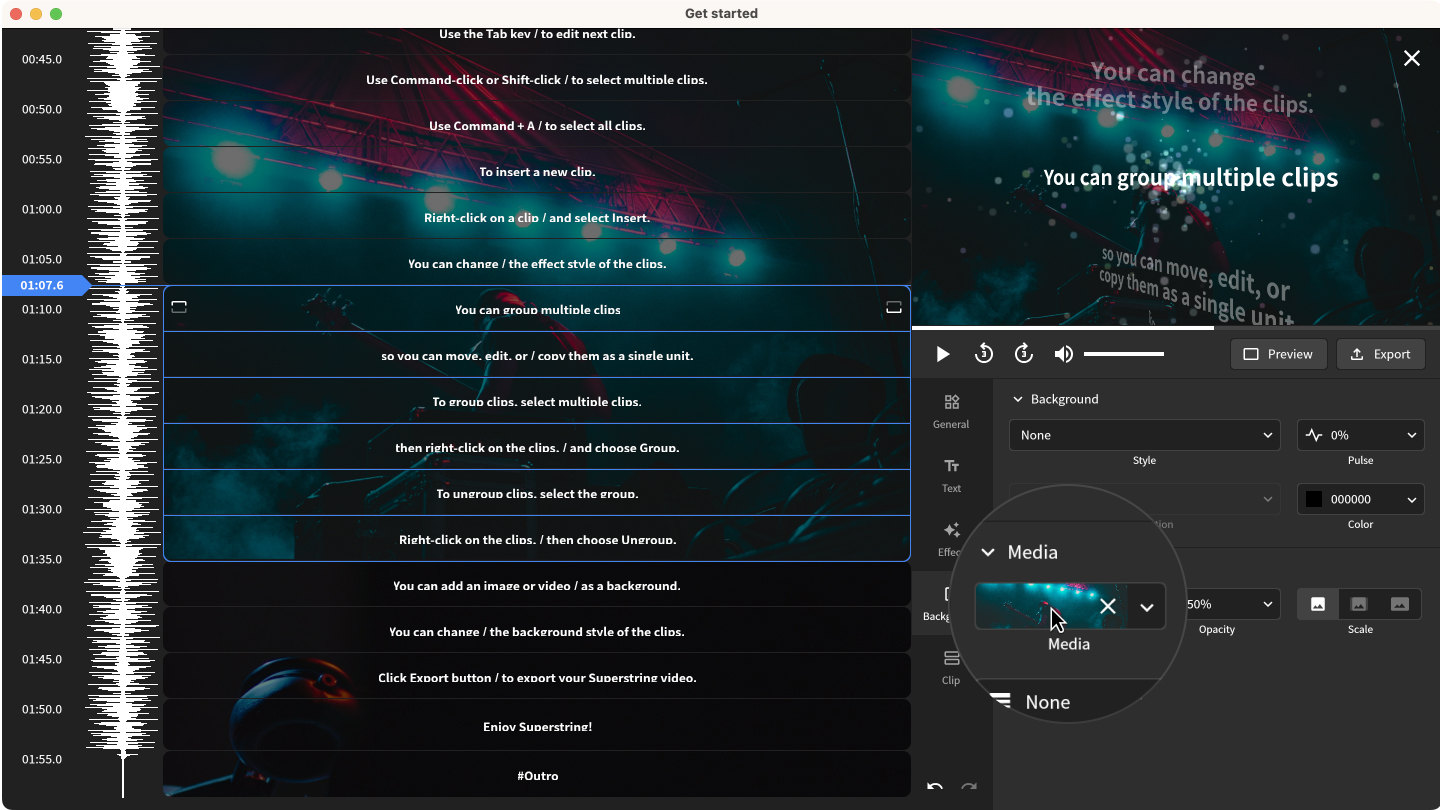Open the Color dropdown showing 000000
1440x810 pixels.
(1360, 499)
